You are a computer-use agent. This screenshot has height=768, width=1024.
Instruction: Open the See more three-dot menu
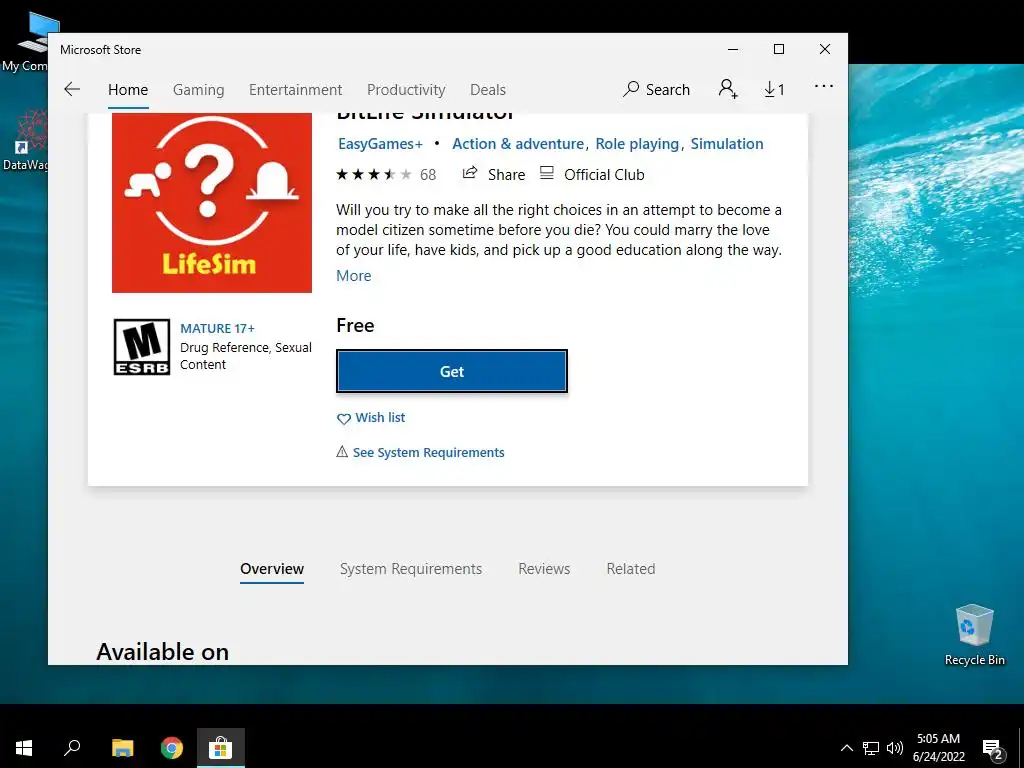point(824,86)
